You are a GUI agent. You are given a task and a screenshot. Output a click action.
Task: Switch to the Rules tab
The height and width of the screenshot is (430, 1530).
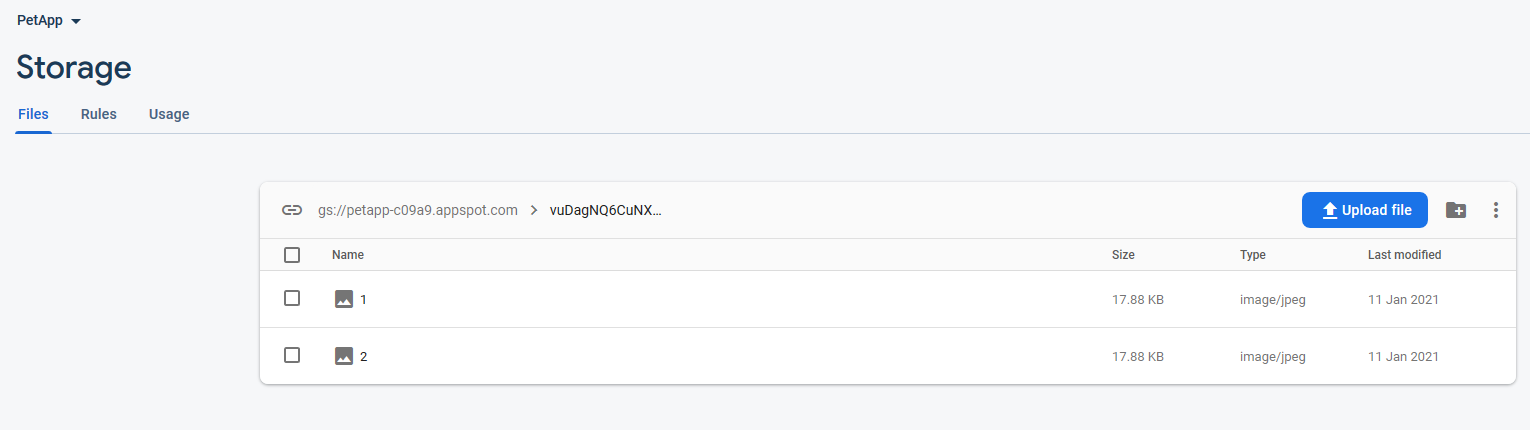point(99,114)
